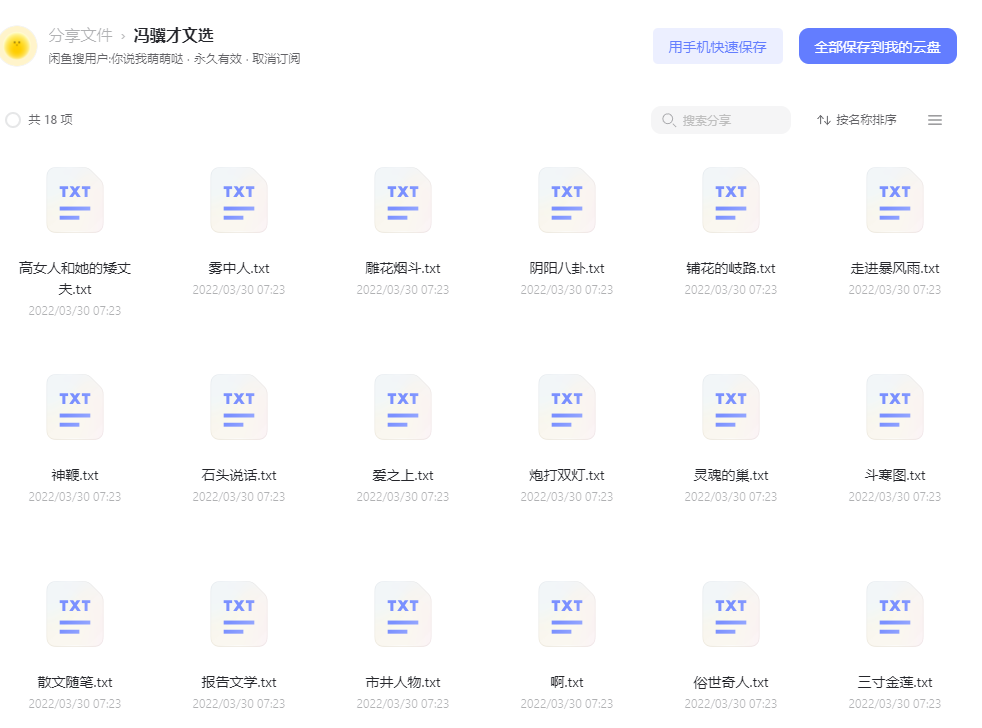Select the file name 铺花的歧路.txt
This screenshot has height=728, width=982.
click(x=731, y=269)
